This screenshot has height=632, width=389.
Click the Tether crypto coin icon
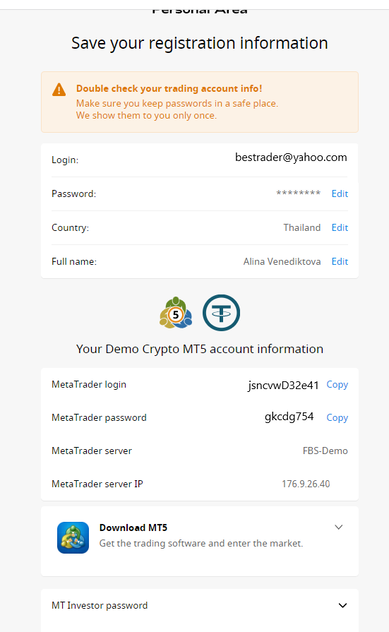221,313
